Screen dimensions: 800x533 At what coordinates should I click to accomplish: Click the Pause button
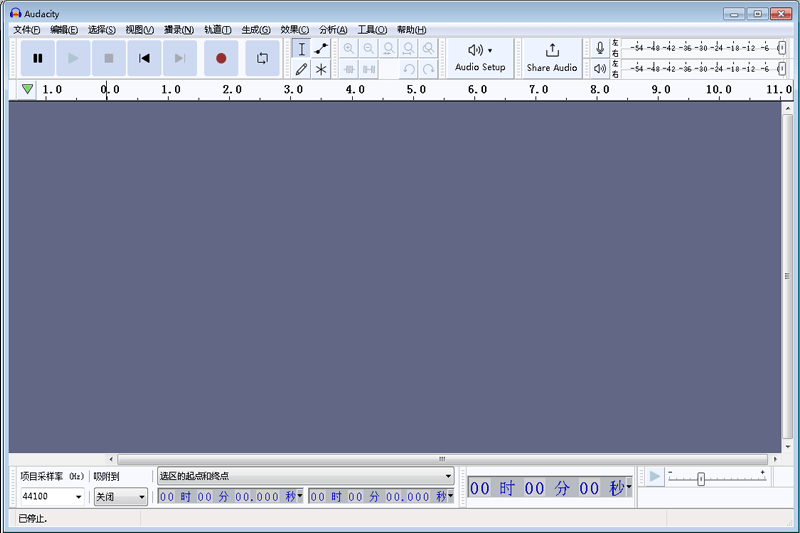[x=38, y=58]
